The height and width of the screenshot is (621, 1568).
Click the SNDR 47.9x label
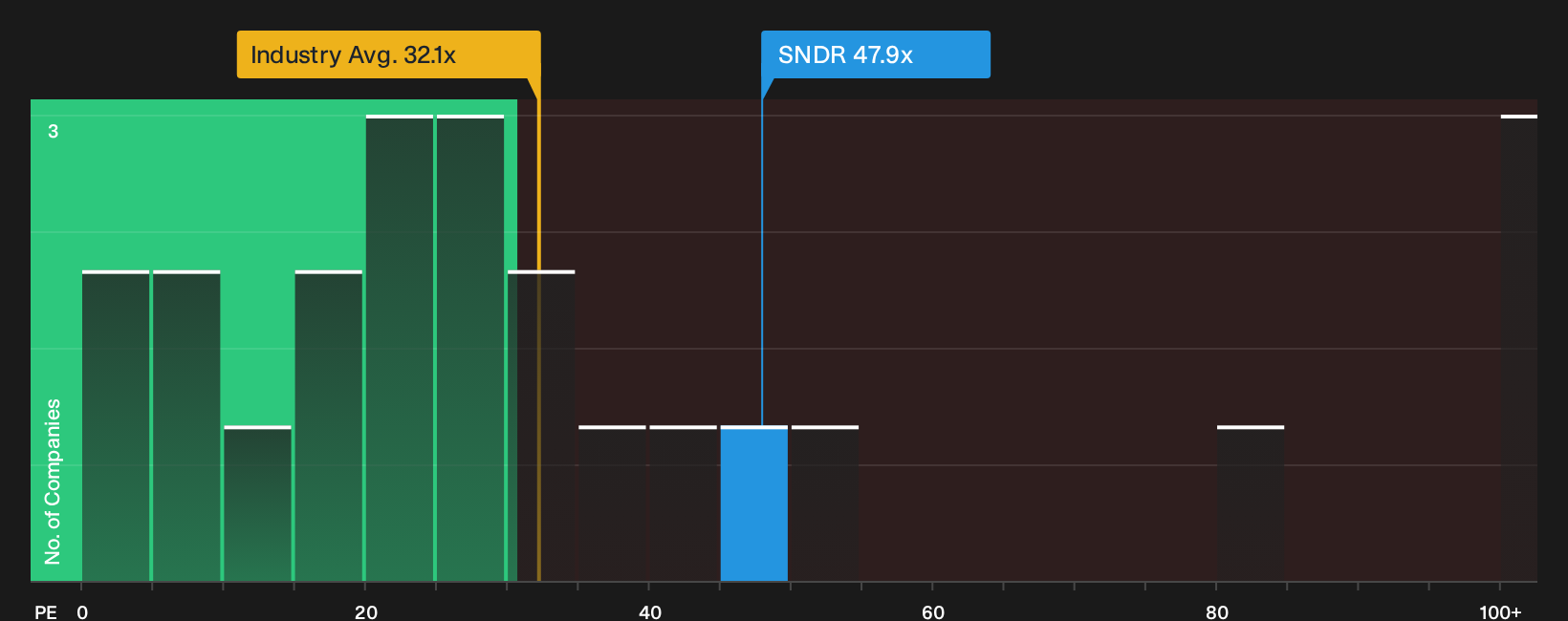pyautogui.click(x=875, y=54)
